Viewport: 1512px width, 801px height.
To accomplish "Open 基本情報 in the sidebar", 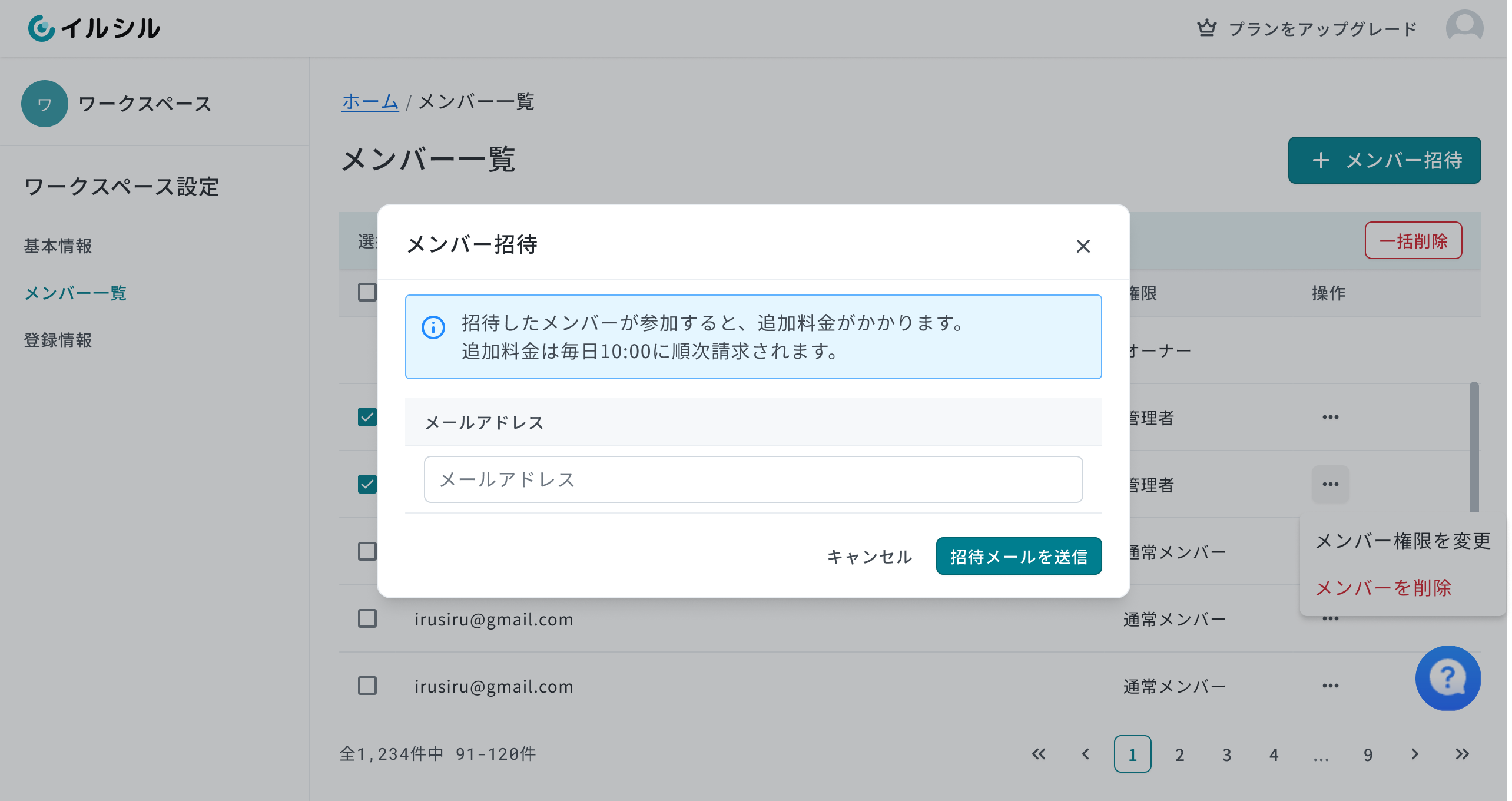I will tap(58, 246).
